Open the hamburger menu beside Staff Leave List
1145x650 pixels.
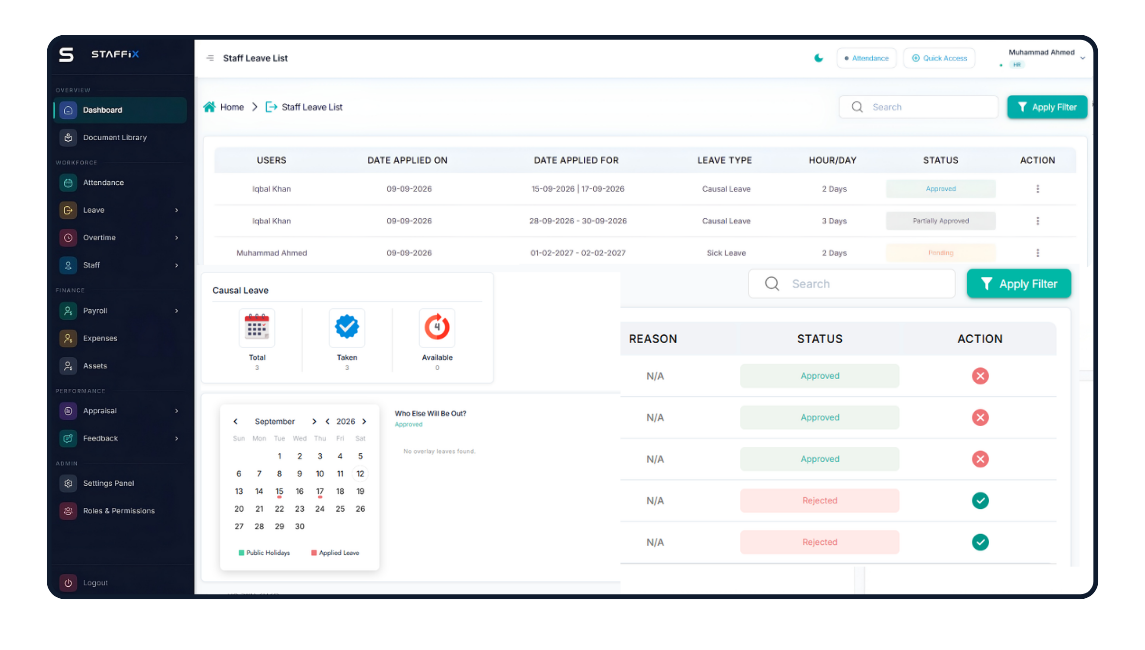click(x=210, y=58)
